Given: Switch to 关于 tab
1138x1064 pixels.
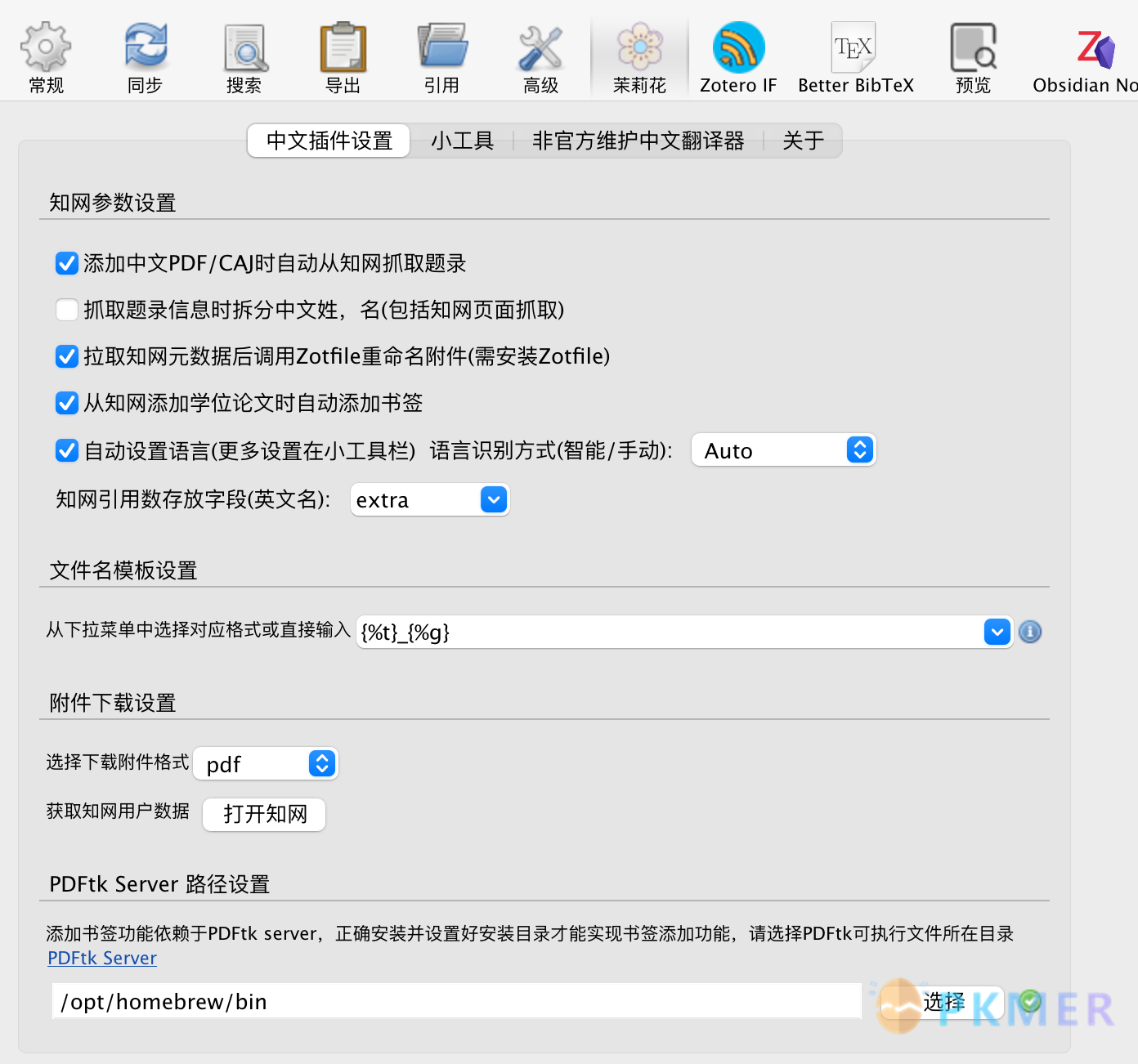Looking at the screenshot, I should (803, 141).
